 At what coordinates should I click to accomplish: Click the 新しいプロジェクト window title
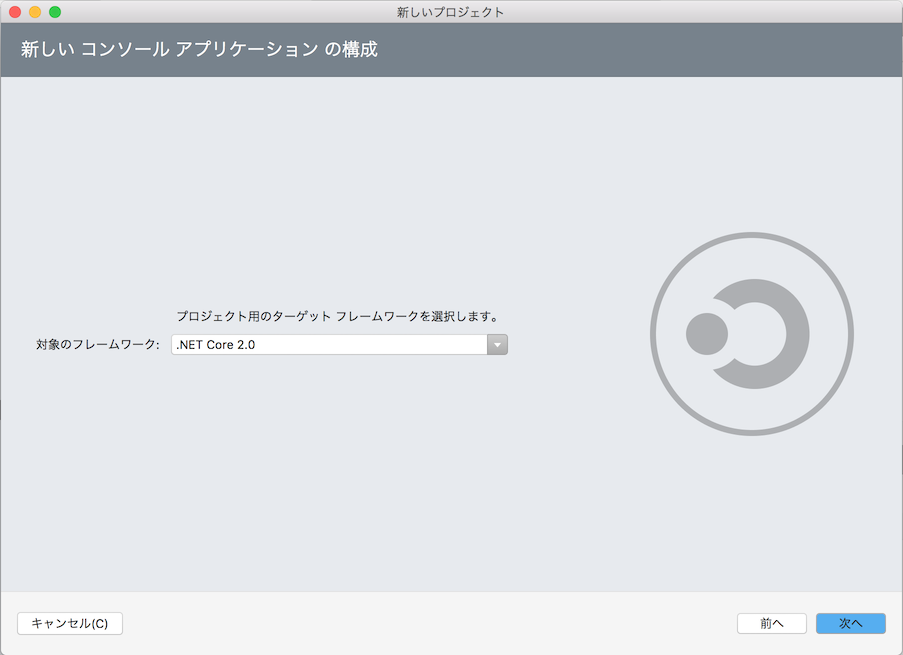click(450, 12)
